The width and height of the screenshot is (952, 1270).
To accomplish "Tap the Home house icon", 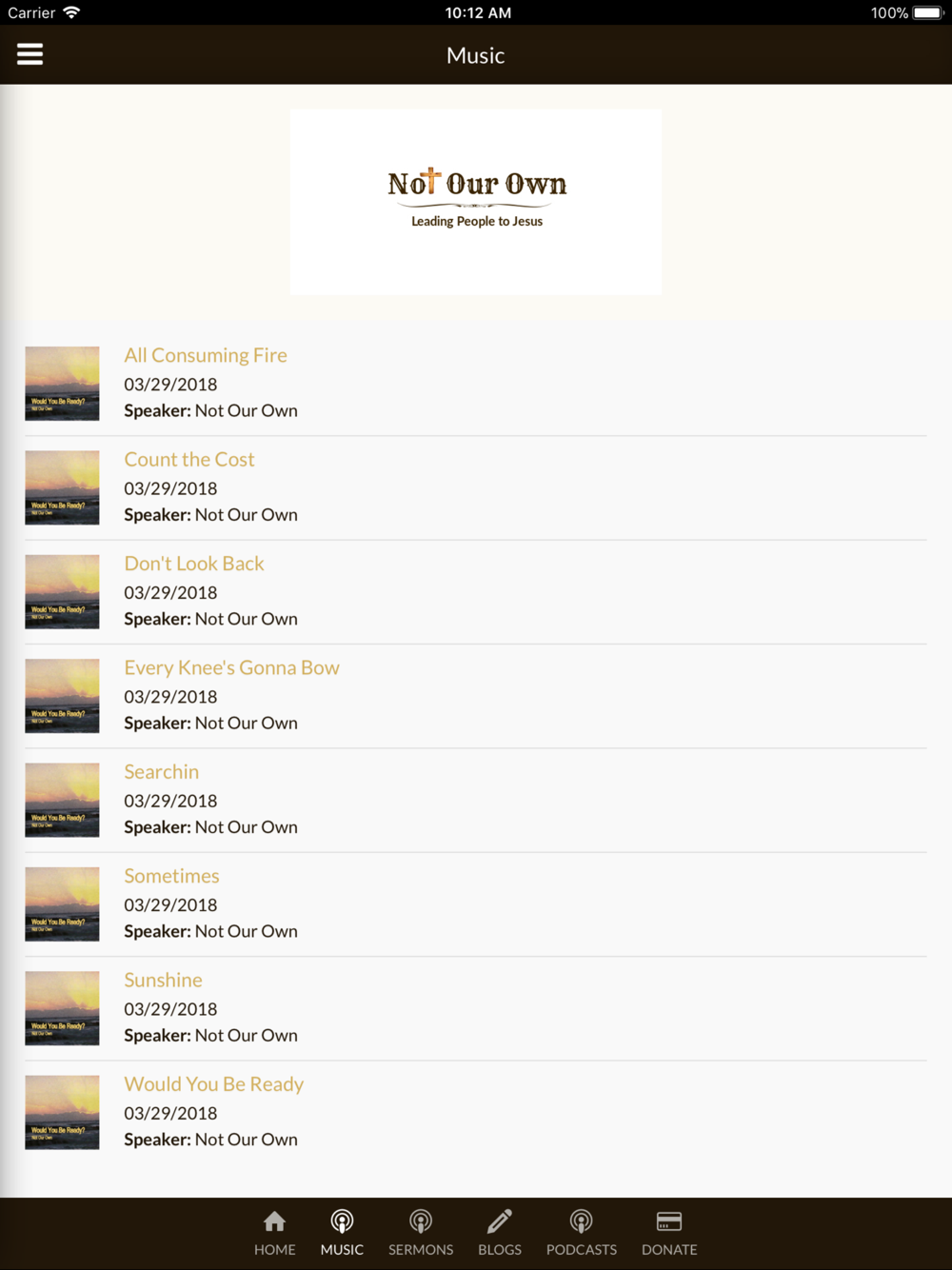I will click(274, 1220).
